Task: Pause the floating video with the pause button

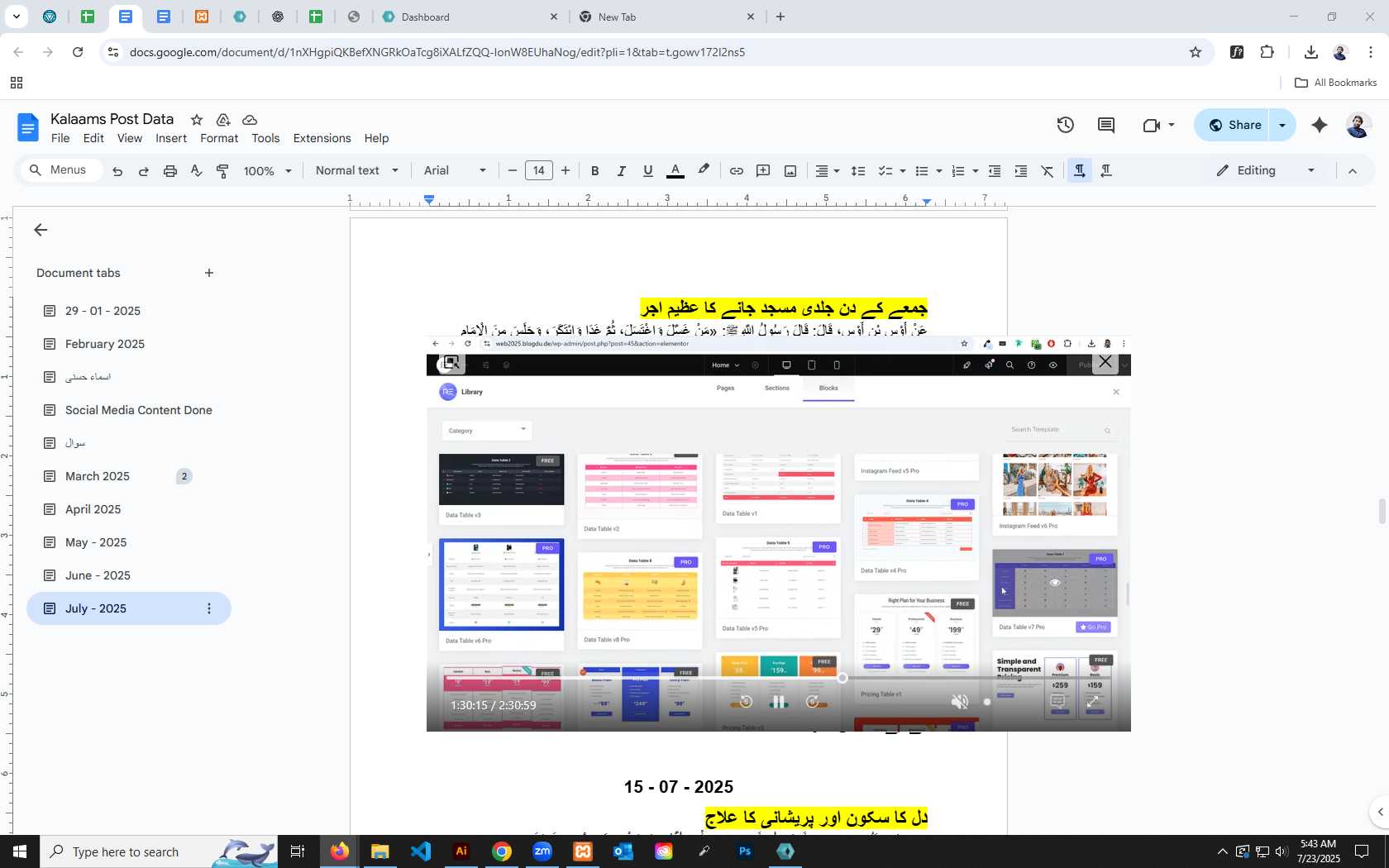Action: tap(778, 702)
